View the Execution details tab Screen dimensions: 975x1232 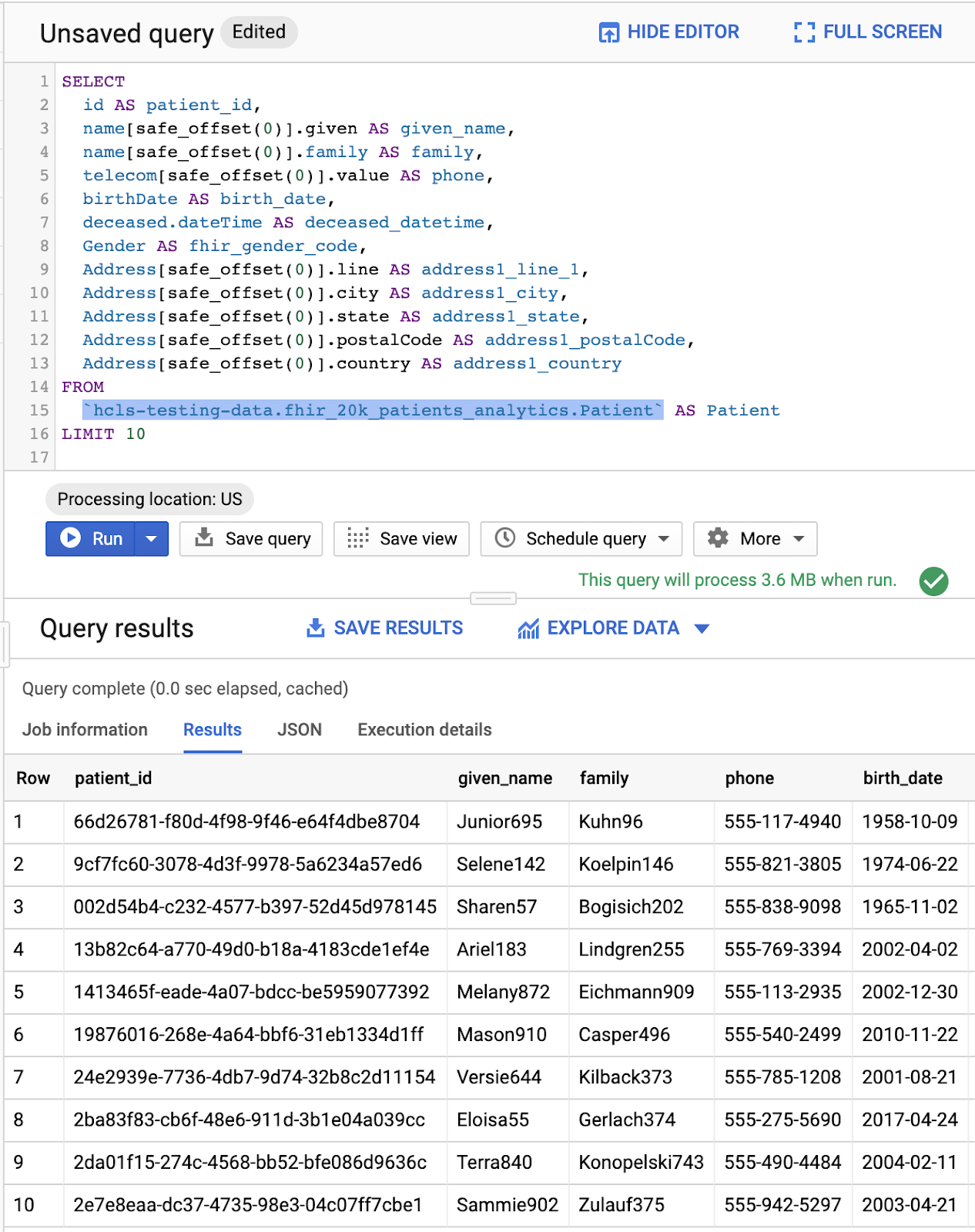424,730
